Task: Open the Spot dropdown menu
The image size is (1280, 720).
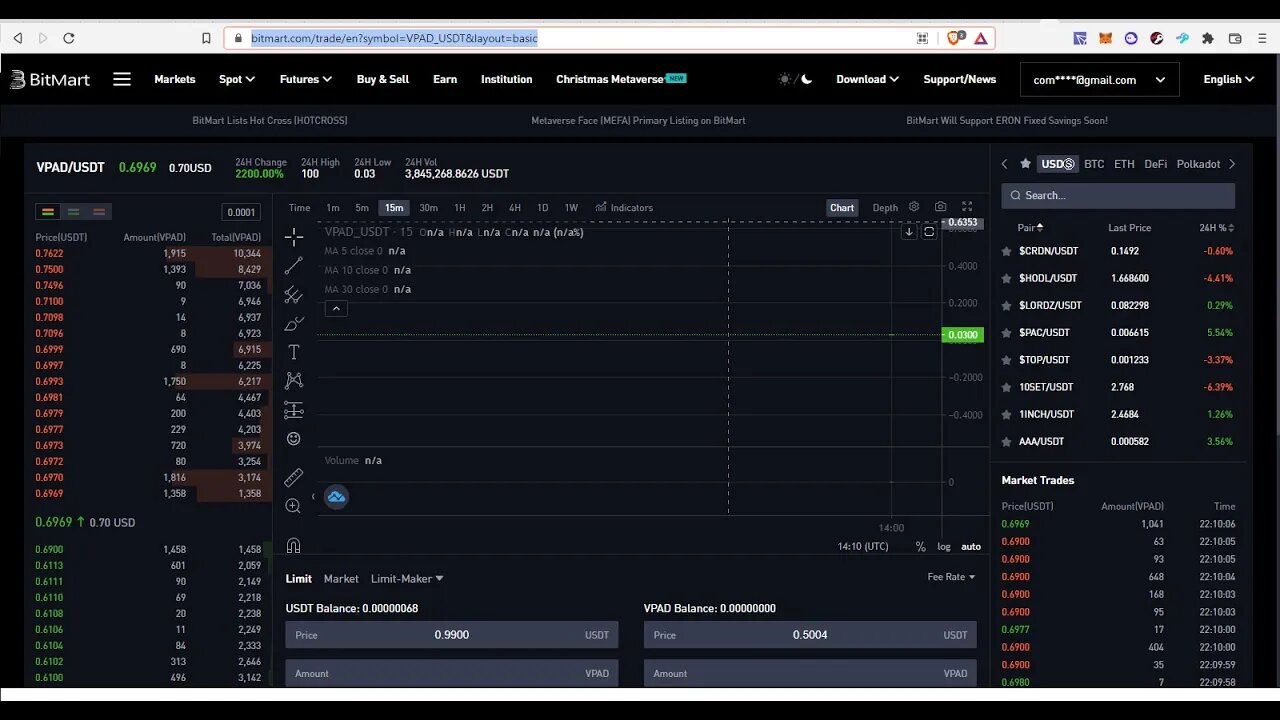Action: tap(237, 79)
